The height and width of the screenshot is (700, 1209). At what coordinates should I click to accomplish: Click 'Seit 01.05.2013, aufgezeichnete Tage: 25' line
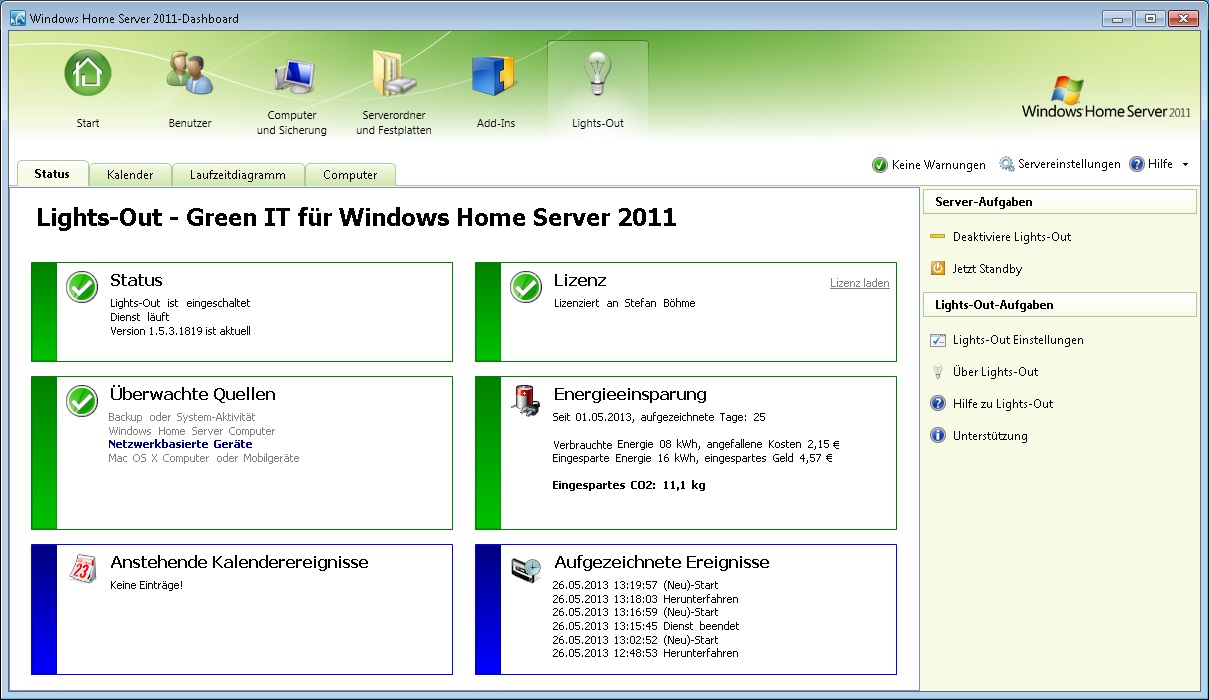659,416
